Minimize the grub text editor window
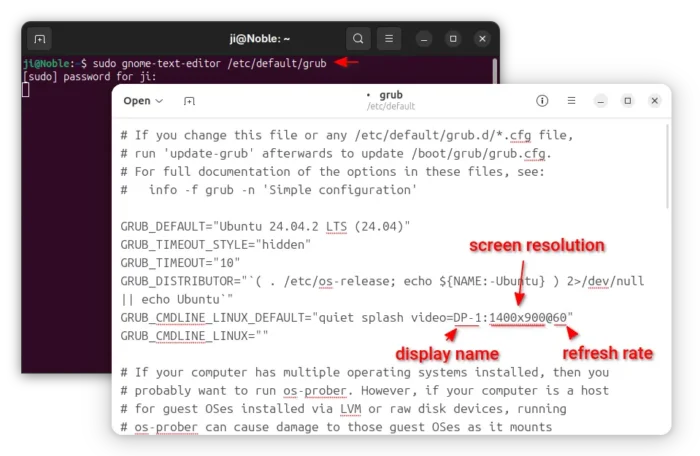The height and width of the screenshot is (456, 700). click(x=600, y=101)
